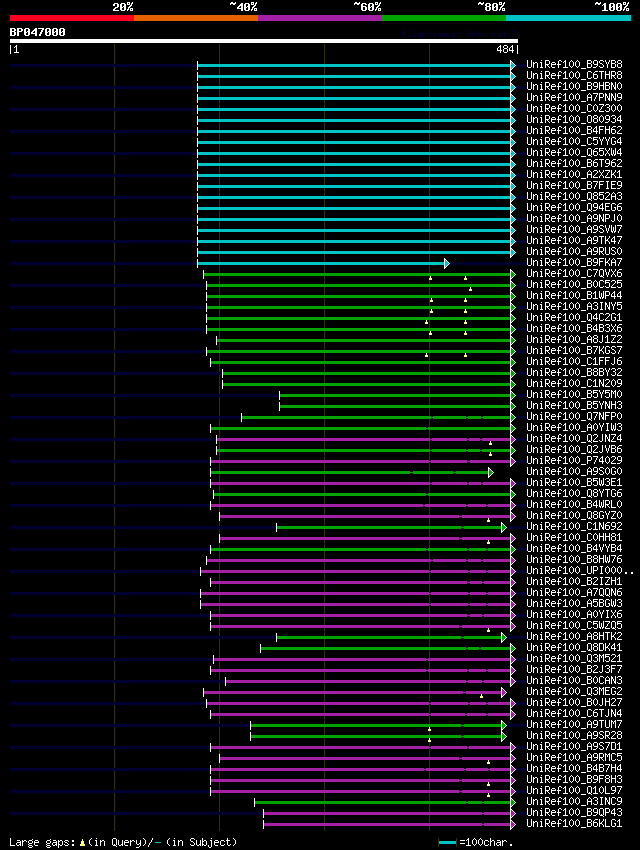This screenshot has width=640, height=850.
Task: Click the green alignment bar for B8BY32
Action: [x=367, y=374]
